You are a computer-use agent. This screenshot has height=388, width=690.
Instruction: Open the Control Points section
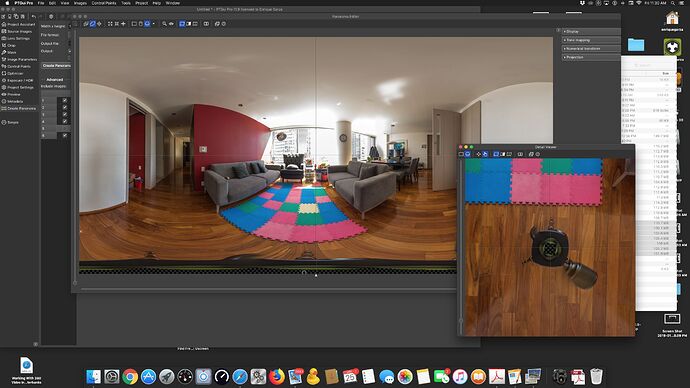[18, 66]
